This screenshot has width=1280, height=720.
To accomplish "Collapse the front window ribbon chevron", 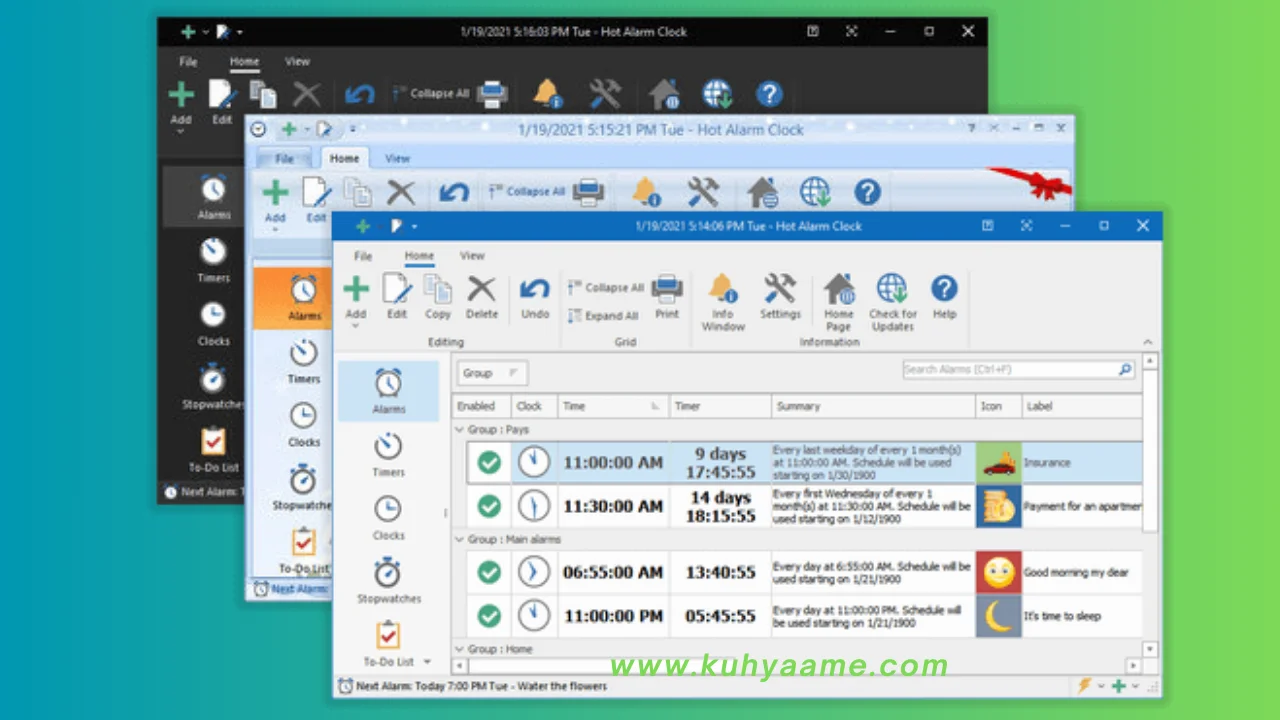I will pos(1147,342).
